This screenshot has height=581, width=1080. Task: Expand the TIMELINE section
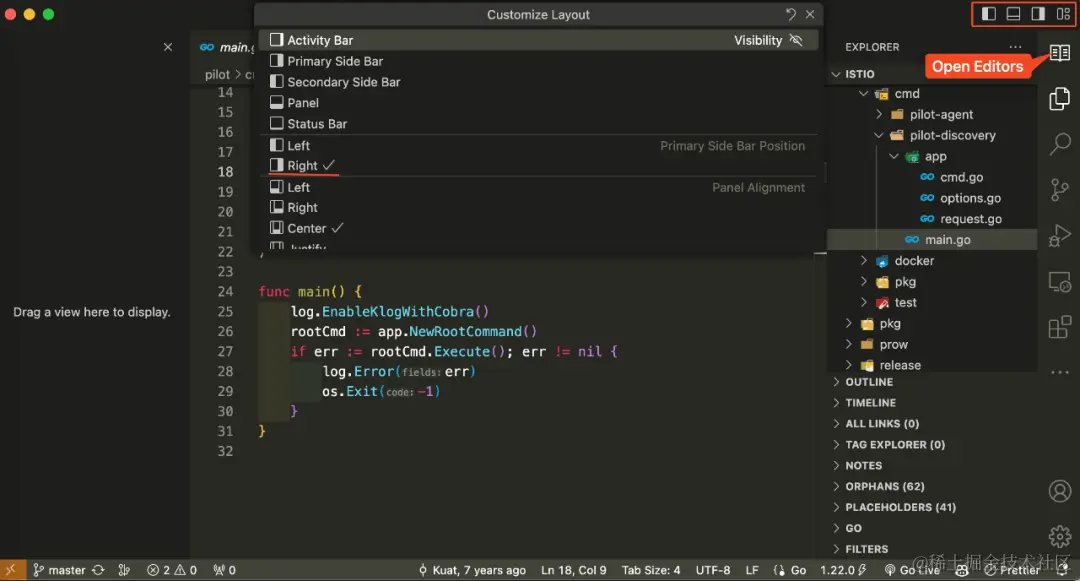932,403
